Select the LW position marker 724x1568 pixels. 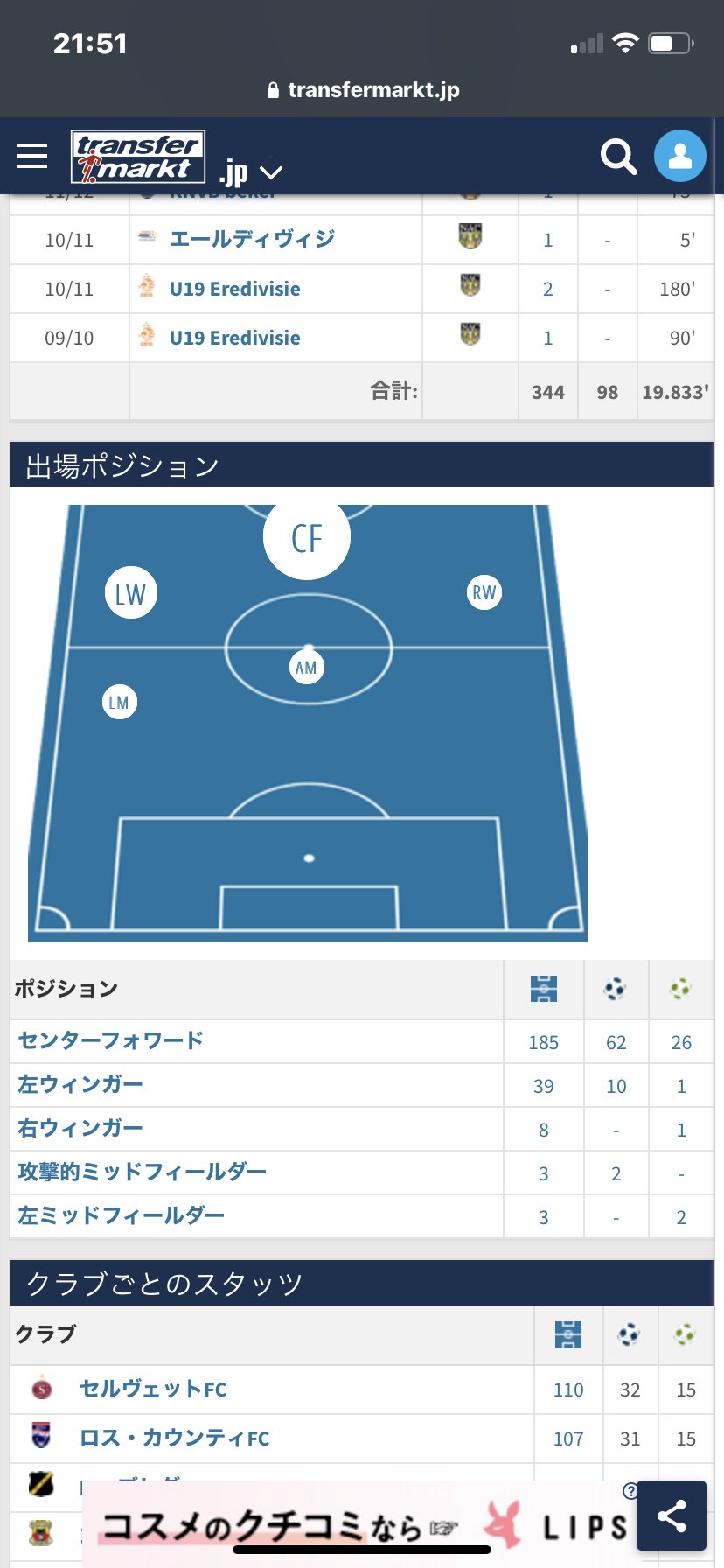131,593
